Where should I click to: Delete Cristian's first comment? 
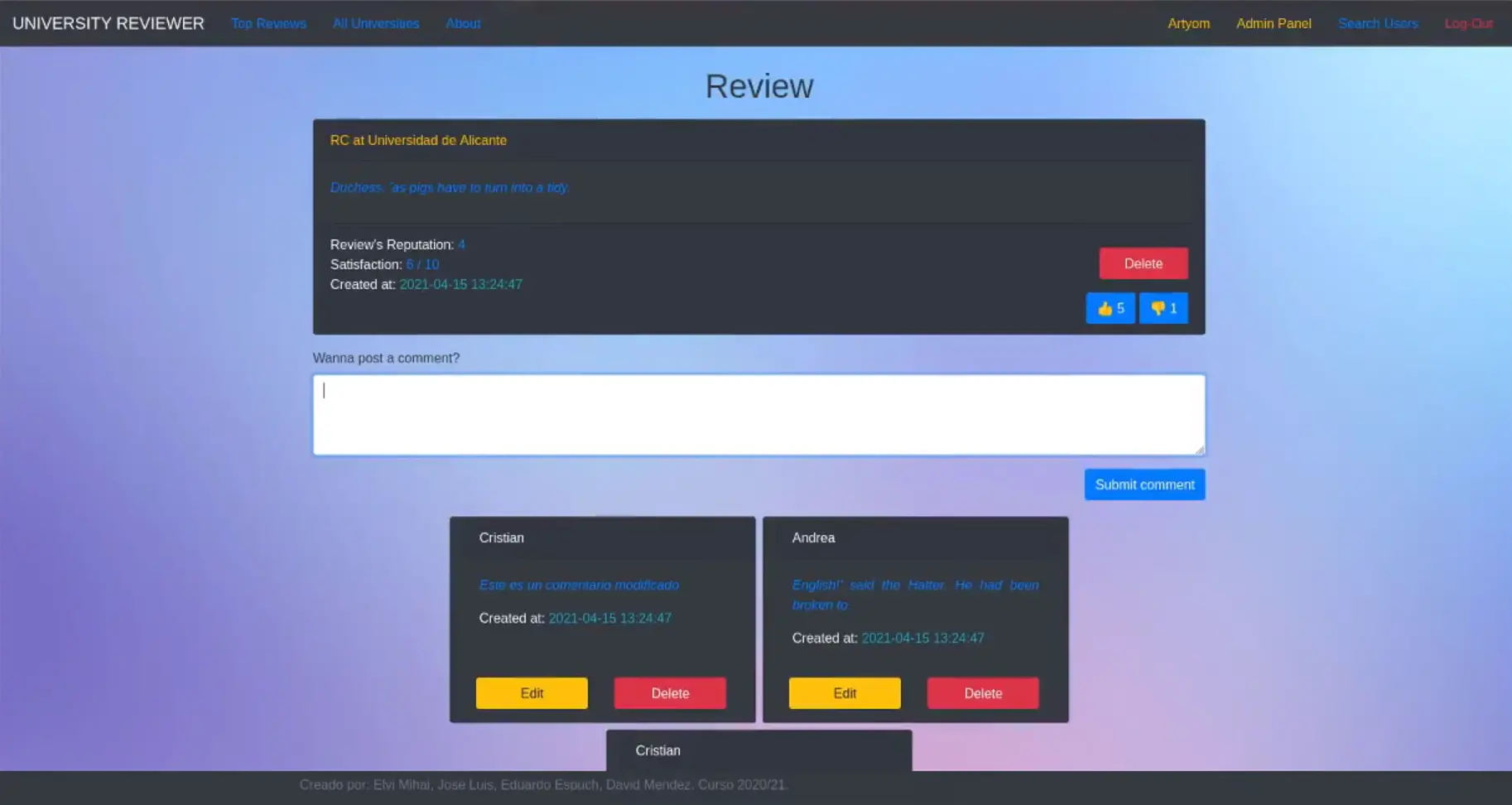(x=670, y=693)
